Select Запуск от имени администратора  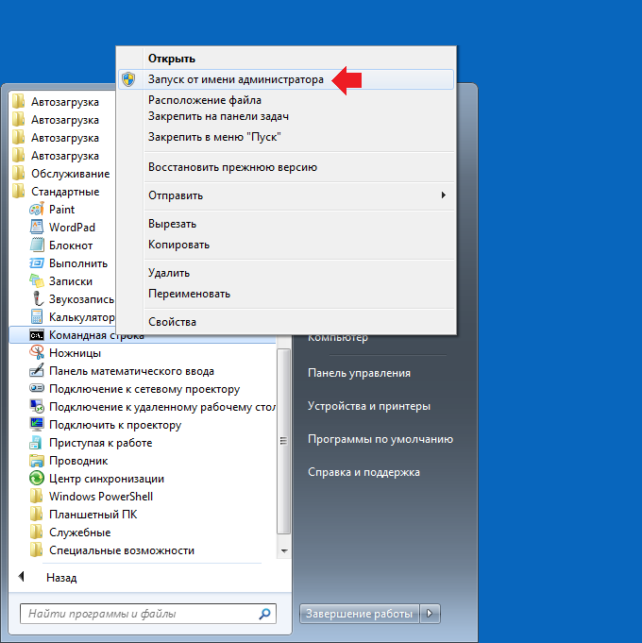click(x=286, y=80)
